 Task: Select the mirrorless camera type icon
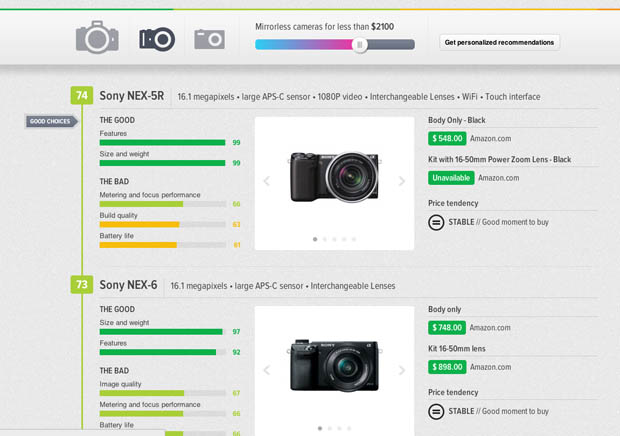click(x=157, y=39)
